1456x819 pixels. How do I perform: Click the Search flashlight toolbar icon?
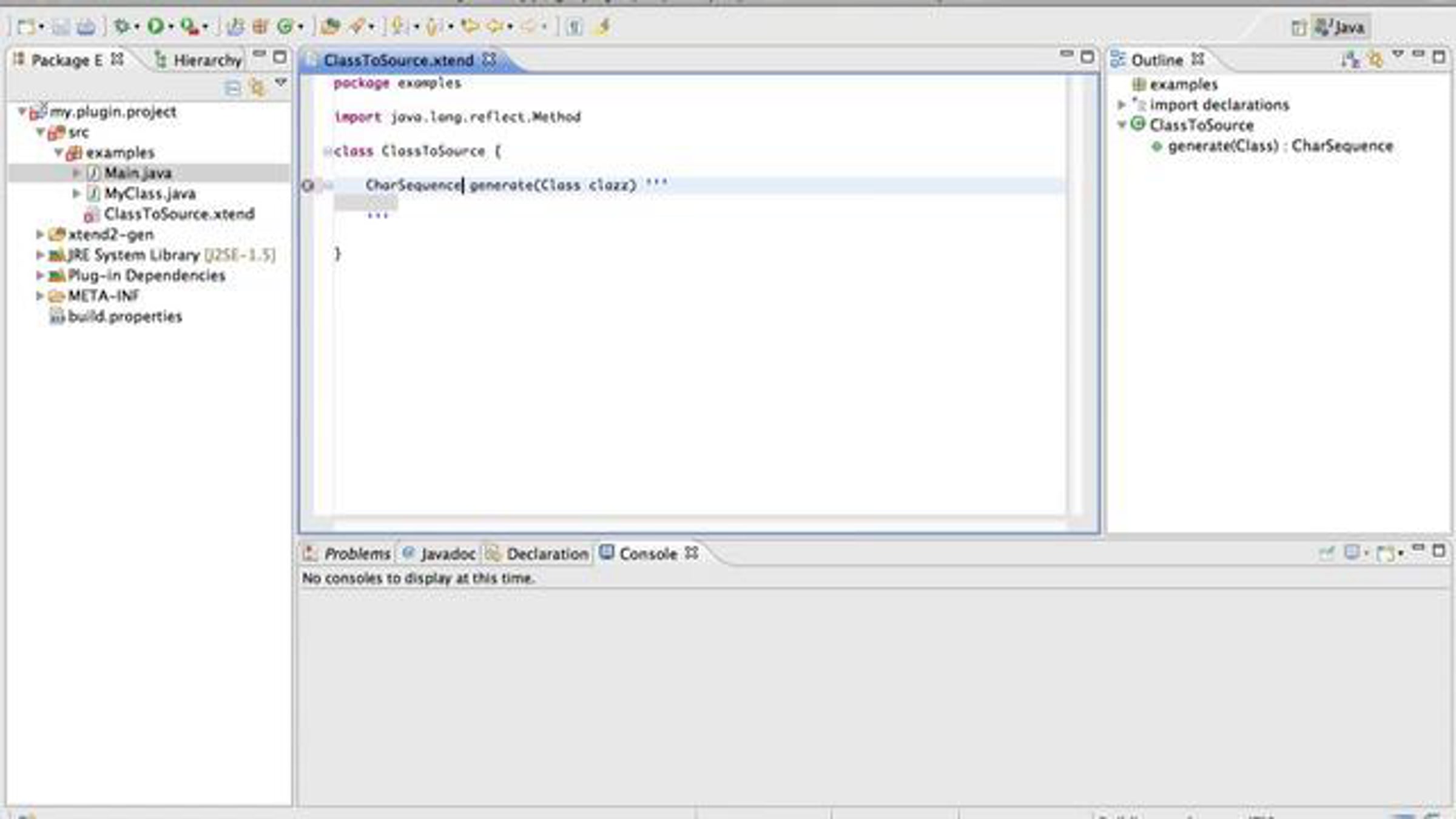point(357,27)
